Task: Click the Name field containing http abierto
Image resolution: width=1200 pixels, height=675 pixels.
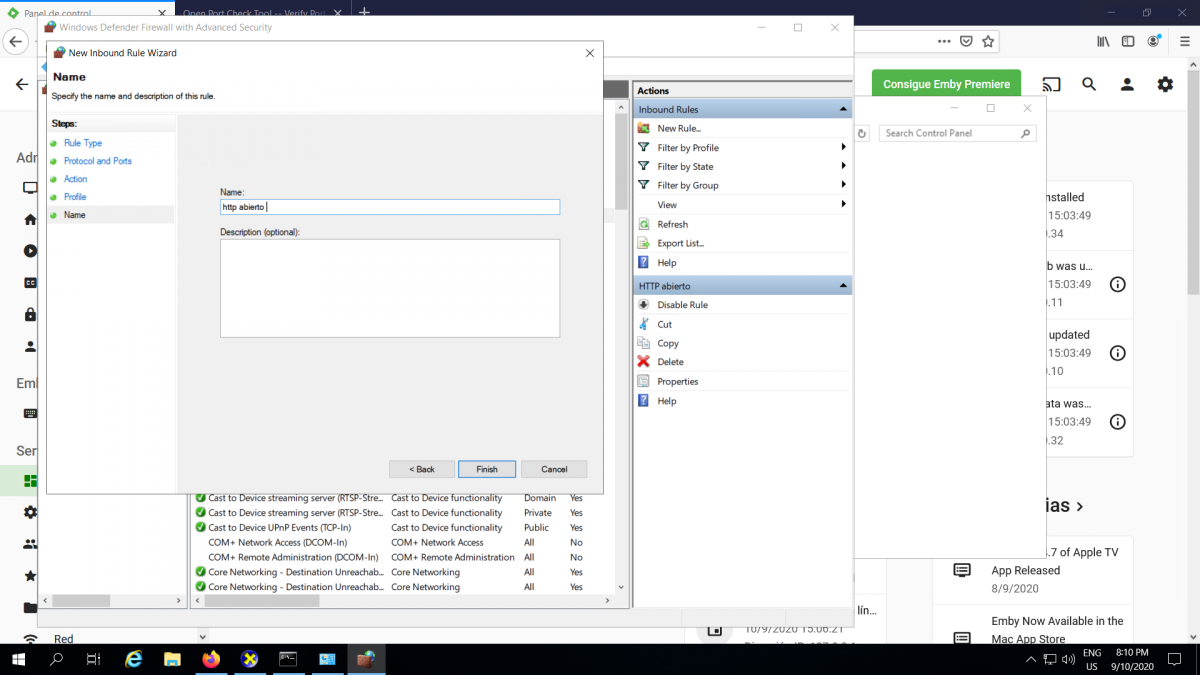Action: [x=390, y=207]
